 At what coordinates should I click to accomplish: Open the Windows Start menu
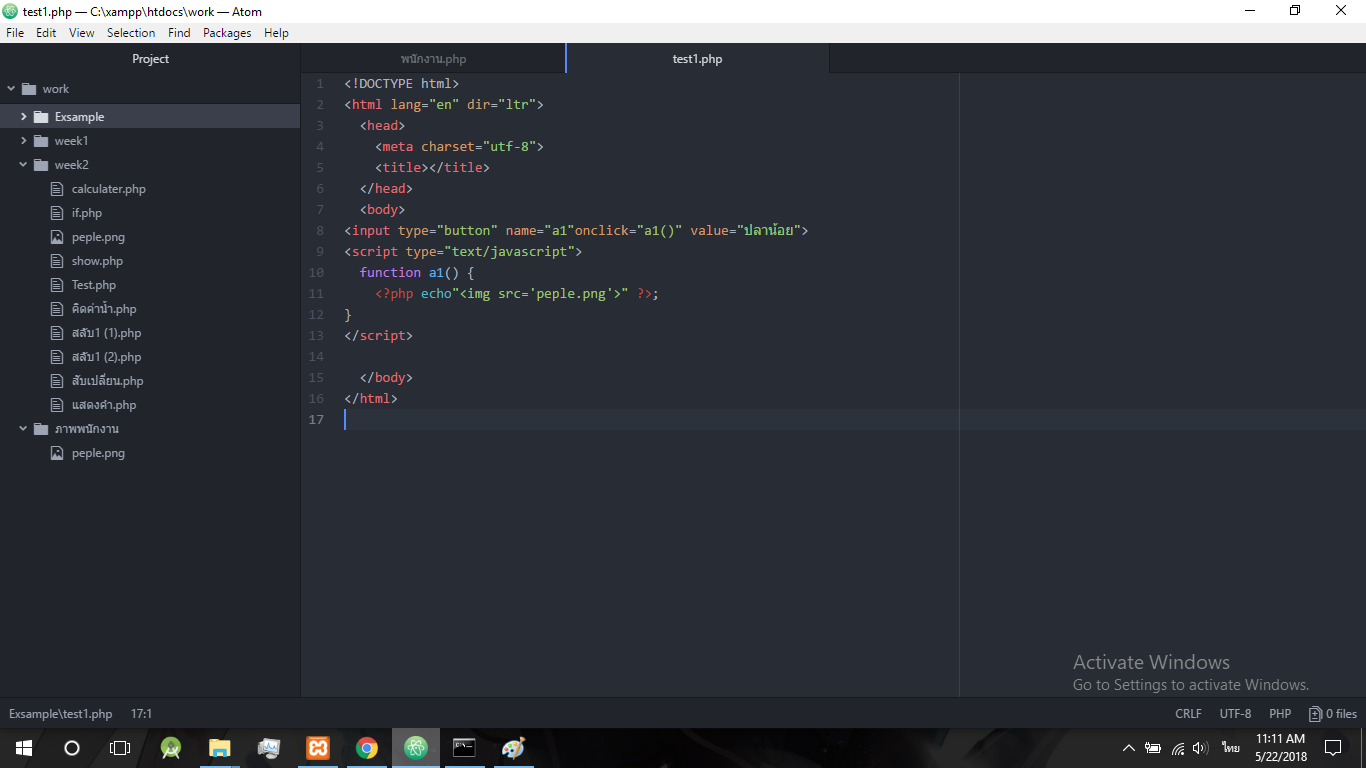click(x=24, y=748)
